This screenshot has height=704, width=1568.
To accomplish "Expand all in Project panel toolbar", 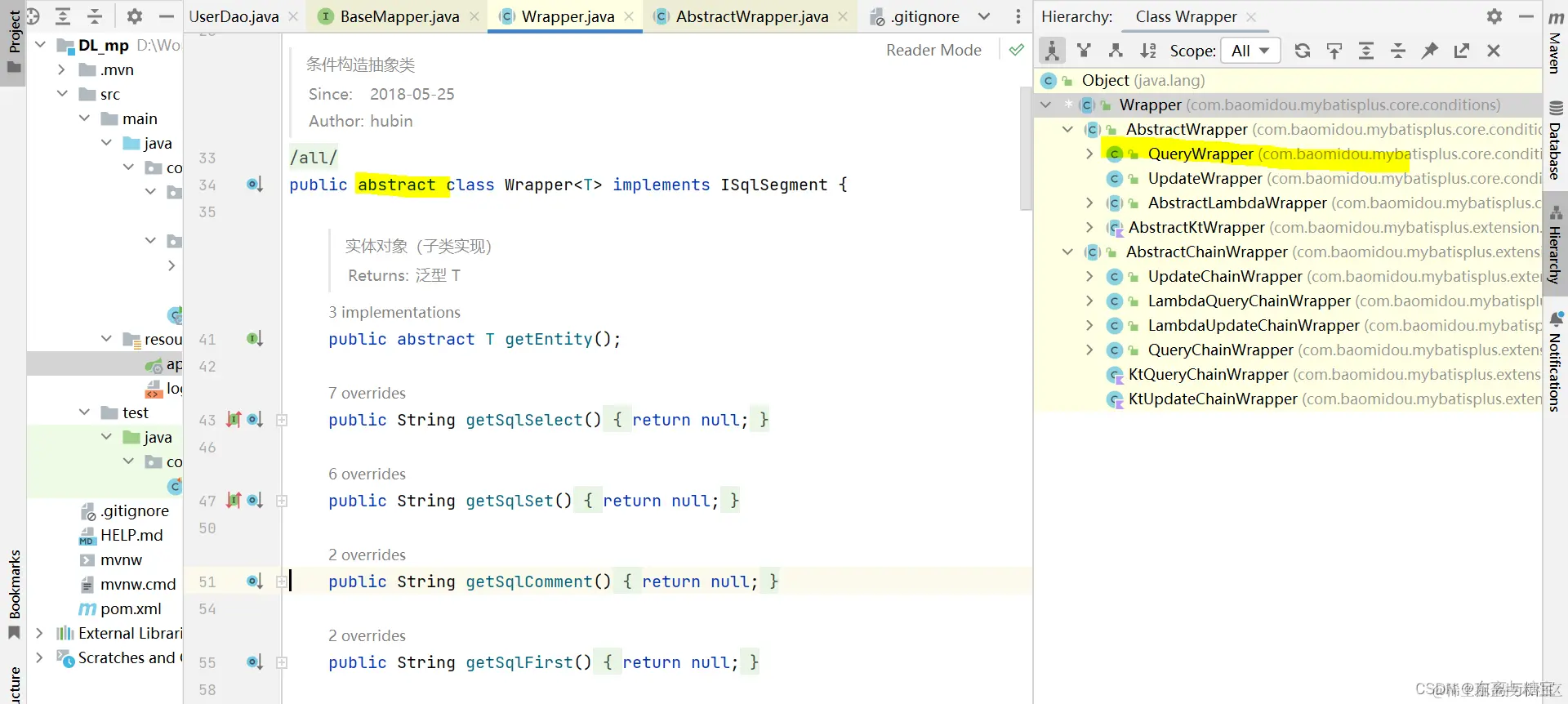I will coord(63,16).
